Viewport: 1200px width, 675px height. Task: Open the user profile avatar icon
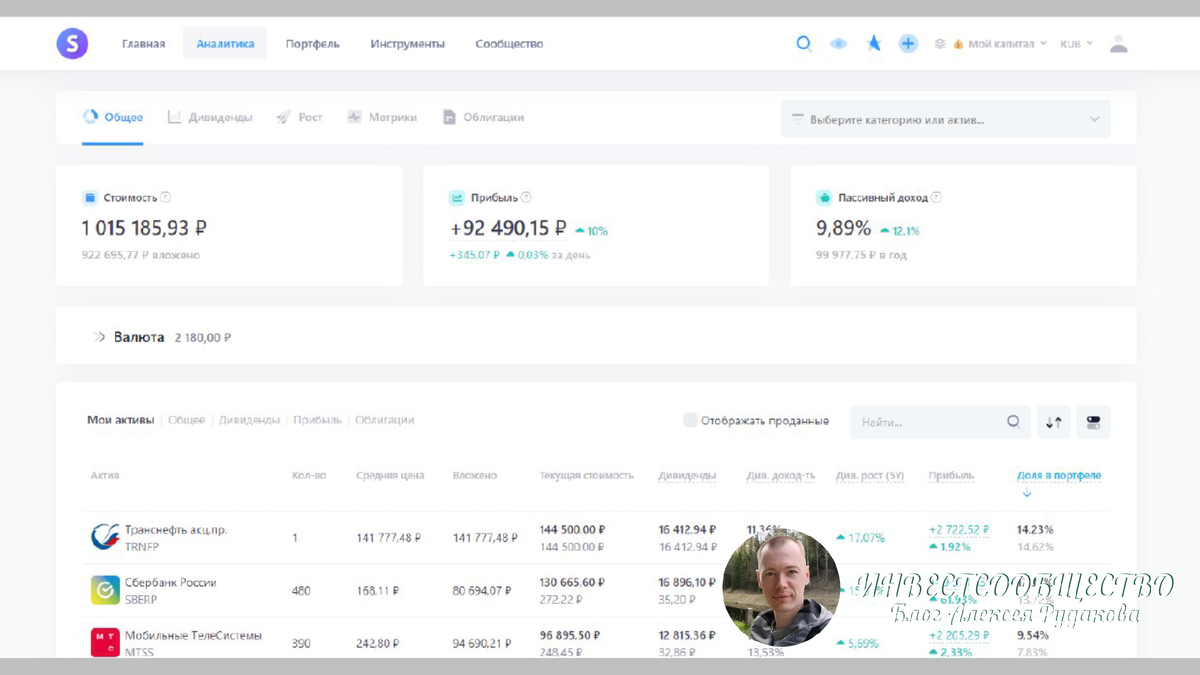[x=1119, y=44]
